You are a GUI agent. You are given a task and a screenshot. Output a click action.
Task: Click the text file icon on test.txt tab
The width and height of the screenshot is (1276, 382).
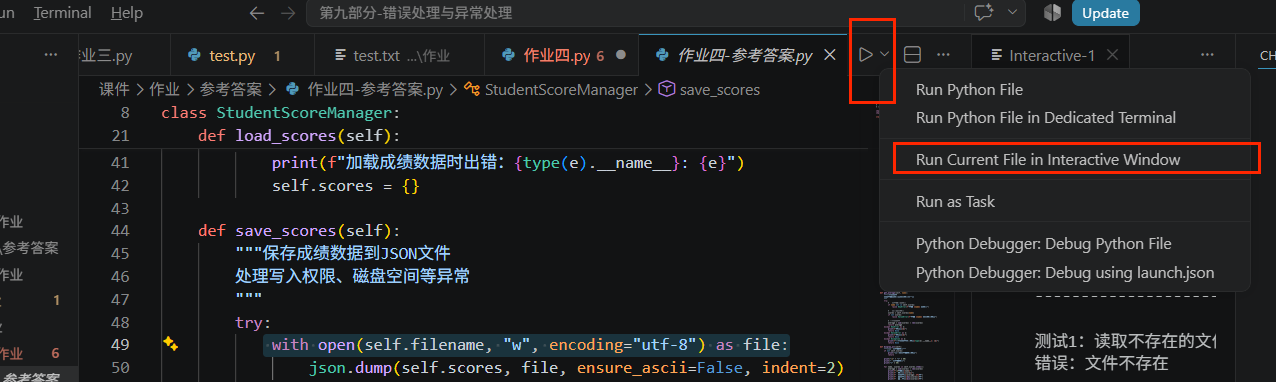tap(340, 55)
